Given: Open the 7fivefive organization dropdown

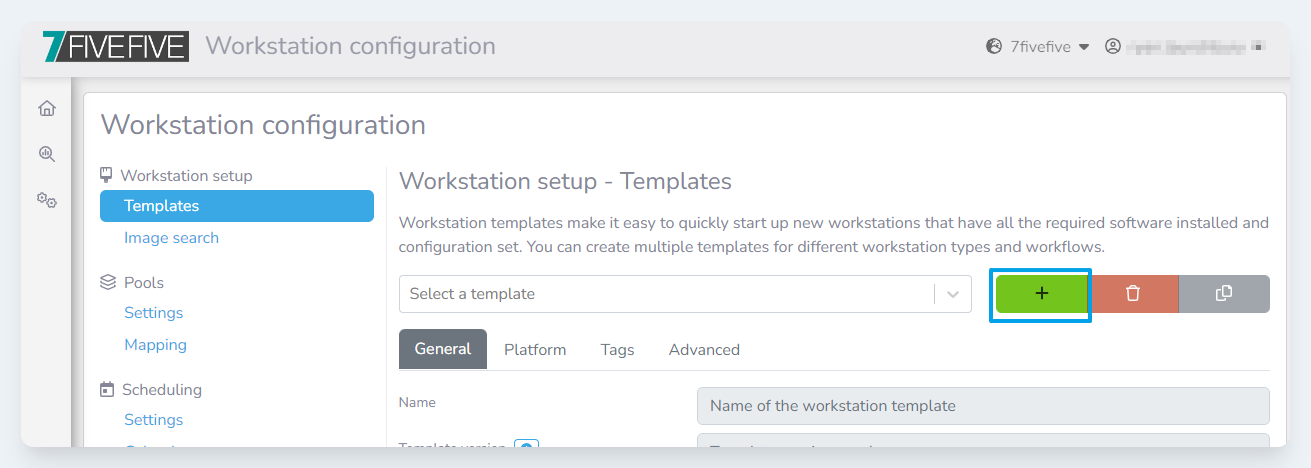Looking at the screenshot, I should tap(1037, 46).
